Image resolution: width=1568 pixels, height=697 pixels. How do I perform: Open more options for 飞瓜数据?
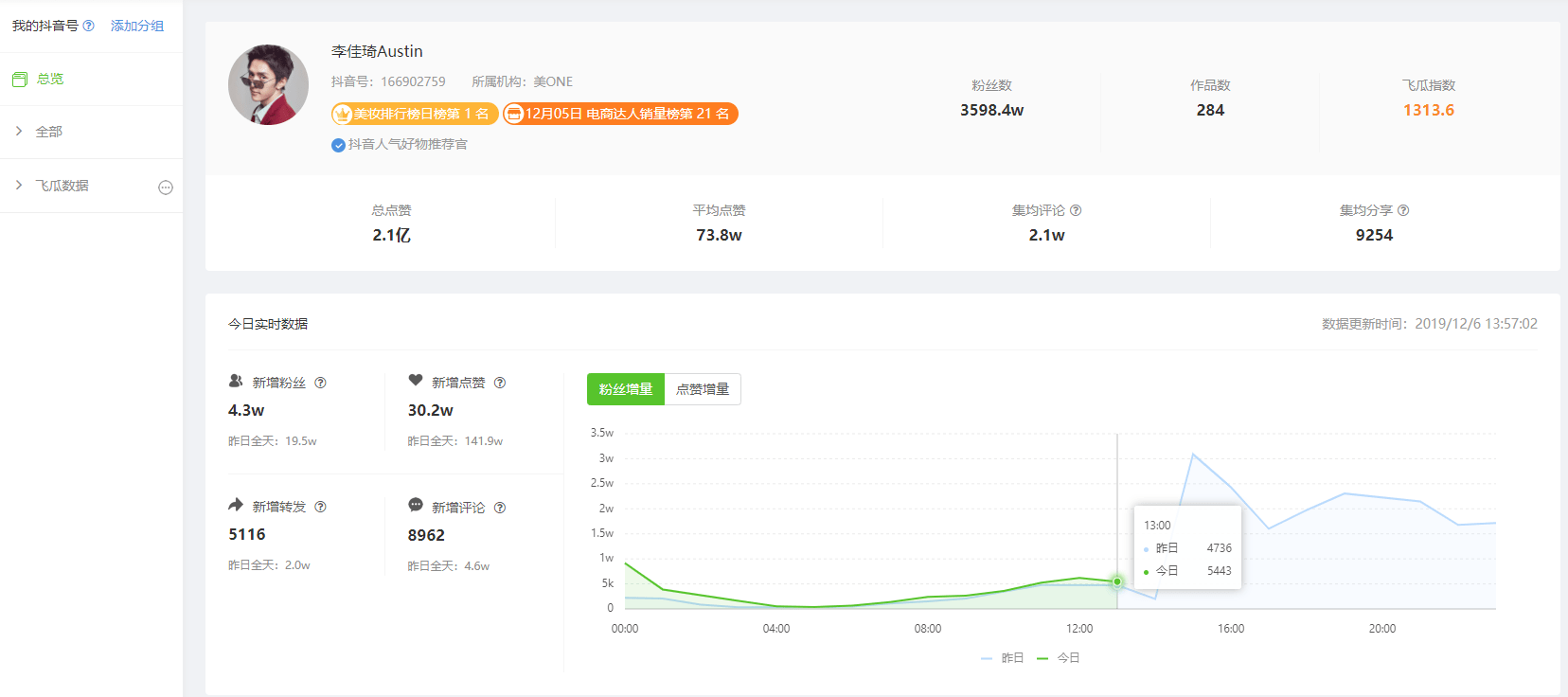(166, 188)
